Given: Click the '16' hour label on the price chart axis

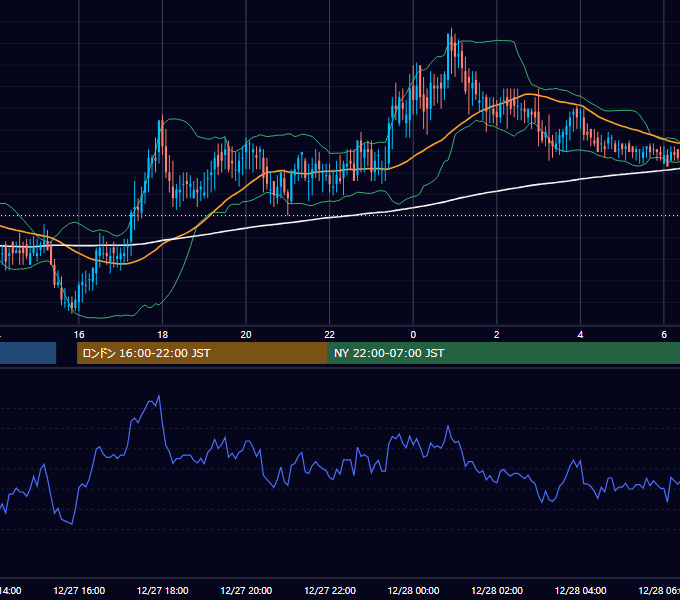Looking at the screenshot, I should click(79, 334).
